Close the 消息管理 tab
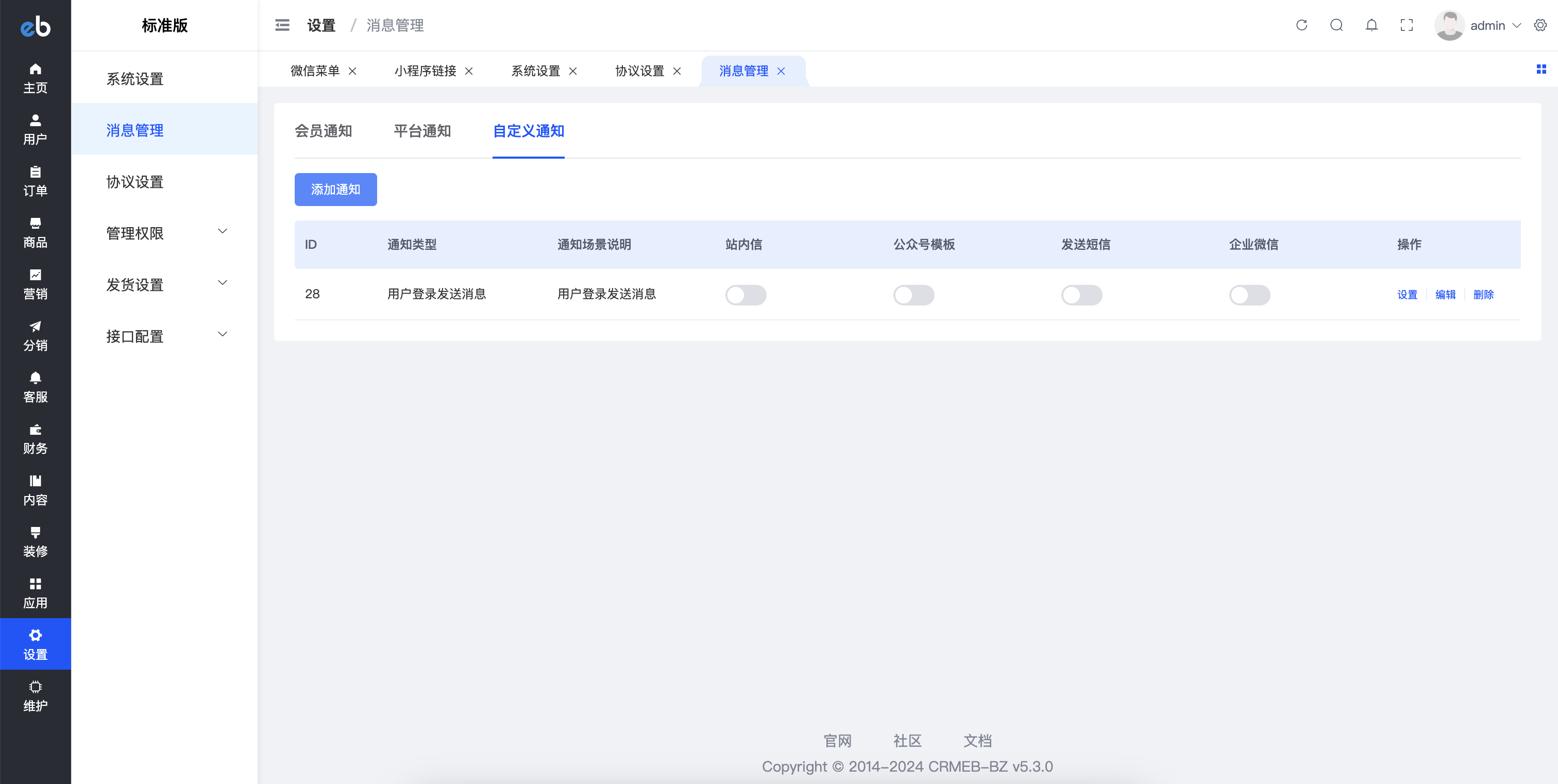This screenshot has width=1558, height=784. tap(781, 71)
